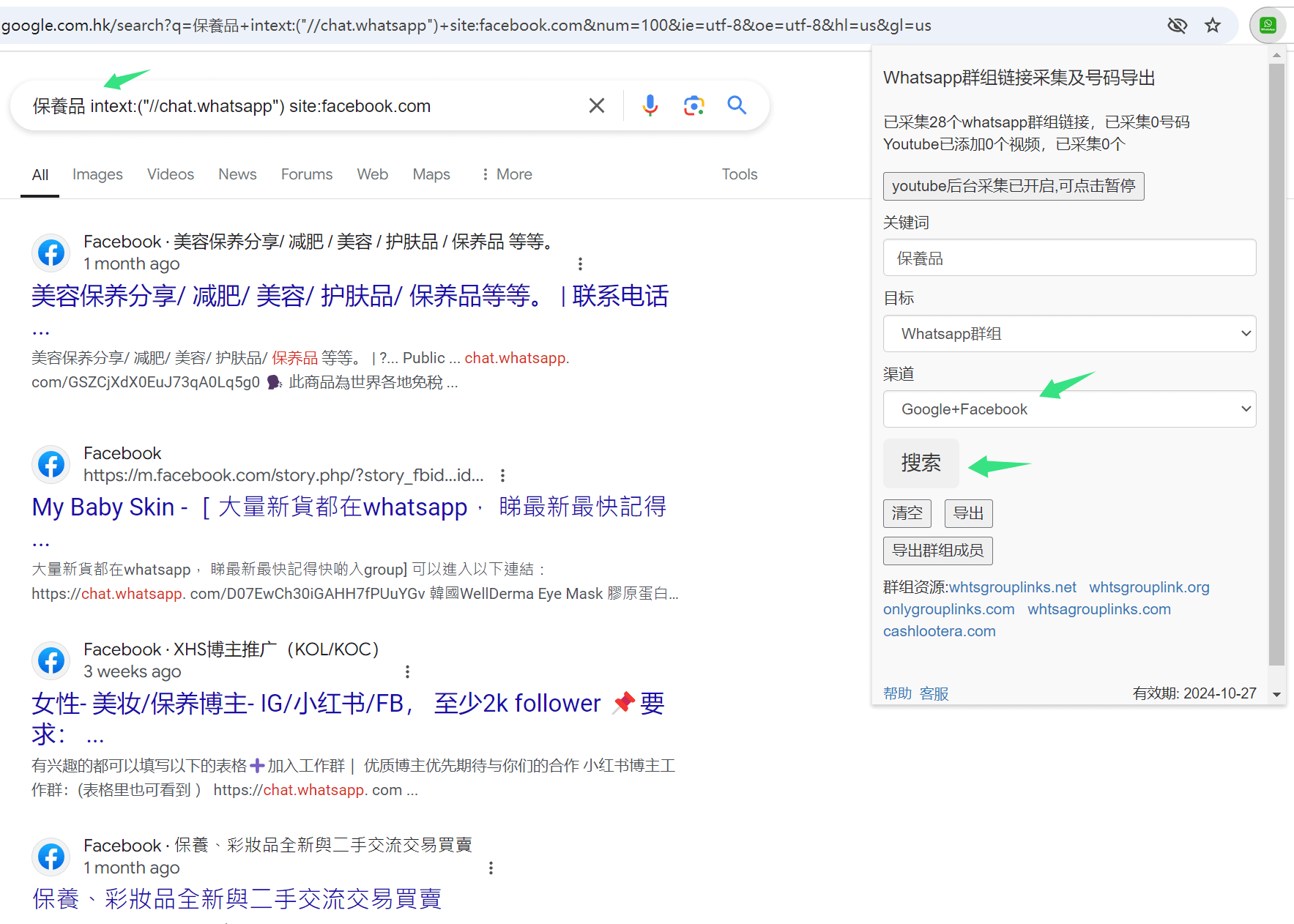Viewport: 1294px width, 924px height.
Task: Open cashlootera.com resource link
Action: pos(940,631)
